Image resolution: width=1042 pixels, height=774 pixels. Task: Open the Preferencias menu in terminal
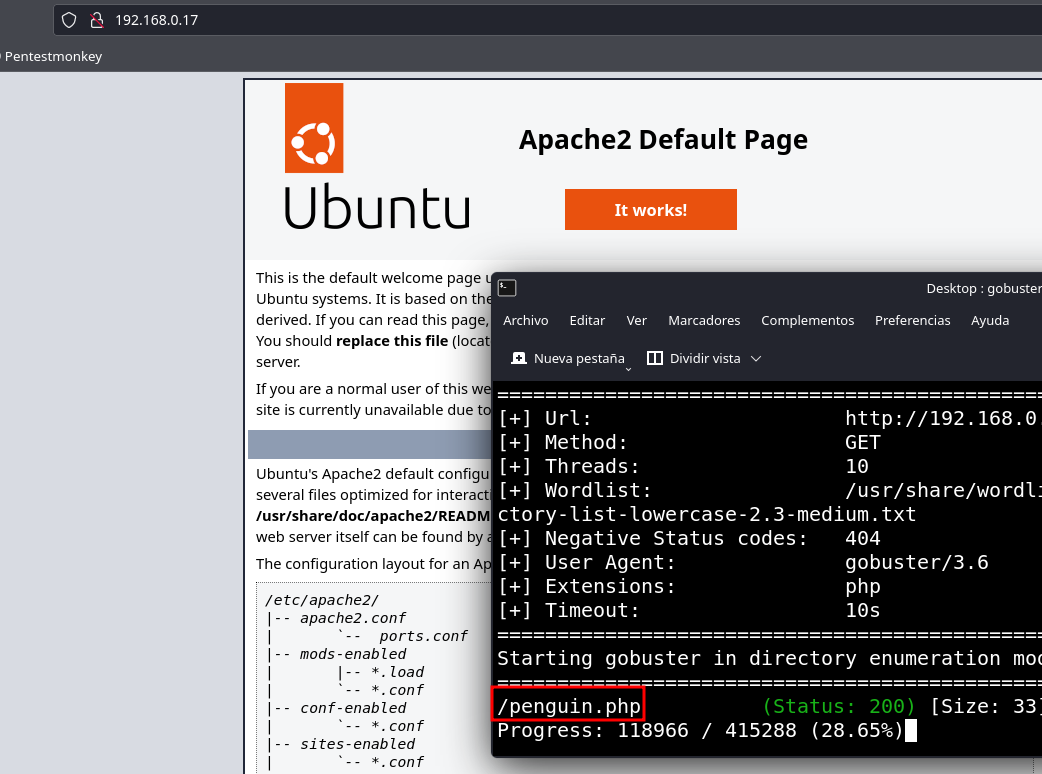click(912, 320)
